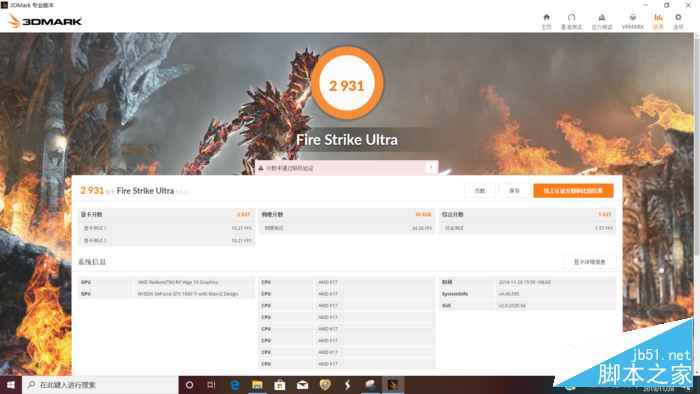Viewport: 700px width, 394px height.
Task: Click the first CPU row
Action: [x=346, y=282]
